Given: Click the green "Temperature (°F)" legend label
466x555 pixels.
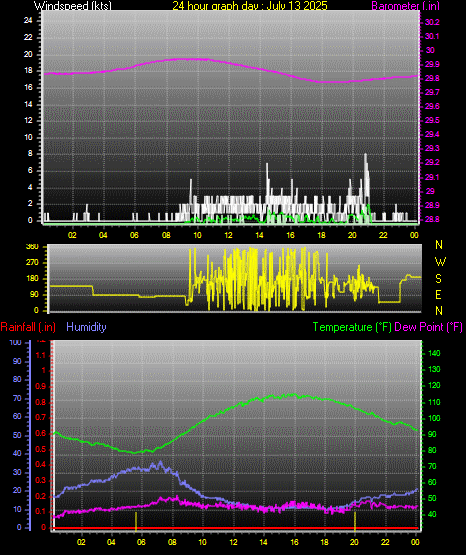Looking at the screenshot, I should pos(352,327).
